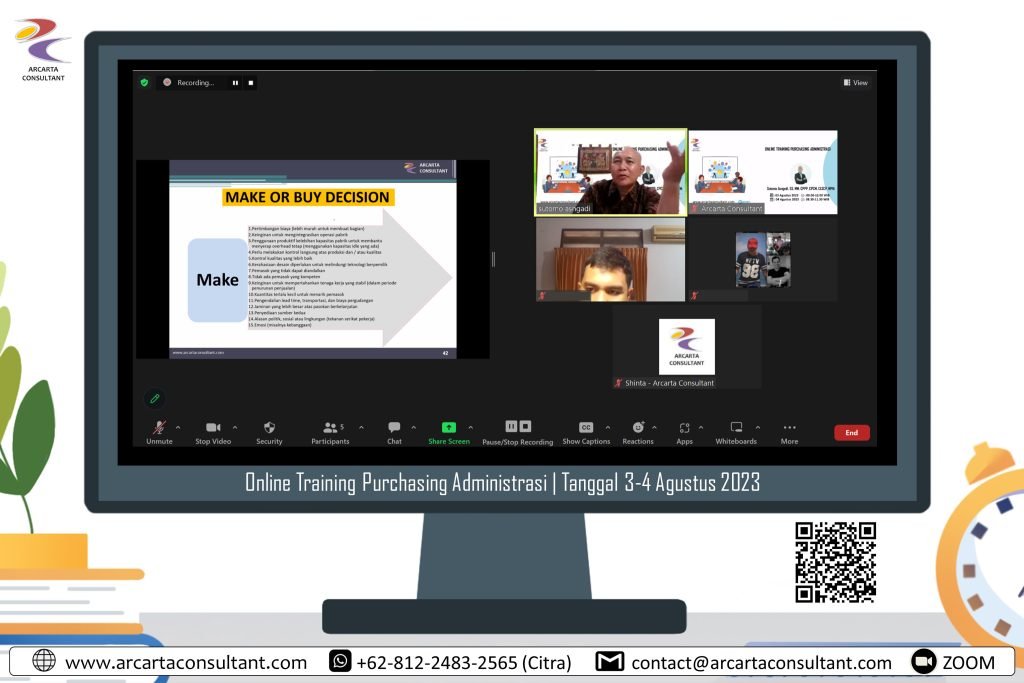Click the green Share Screen icon

point(448,427)
